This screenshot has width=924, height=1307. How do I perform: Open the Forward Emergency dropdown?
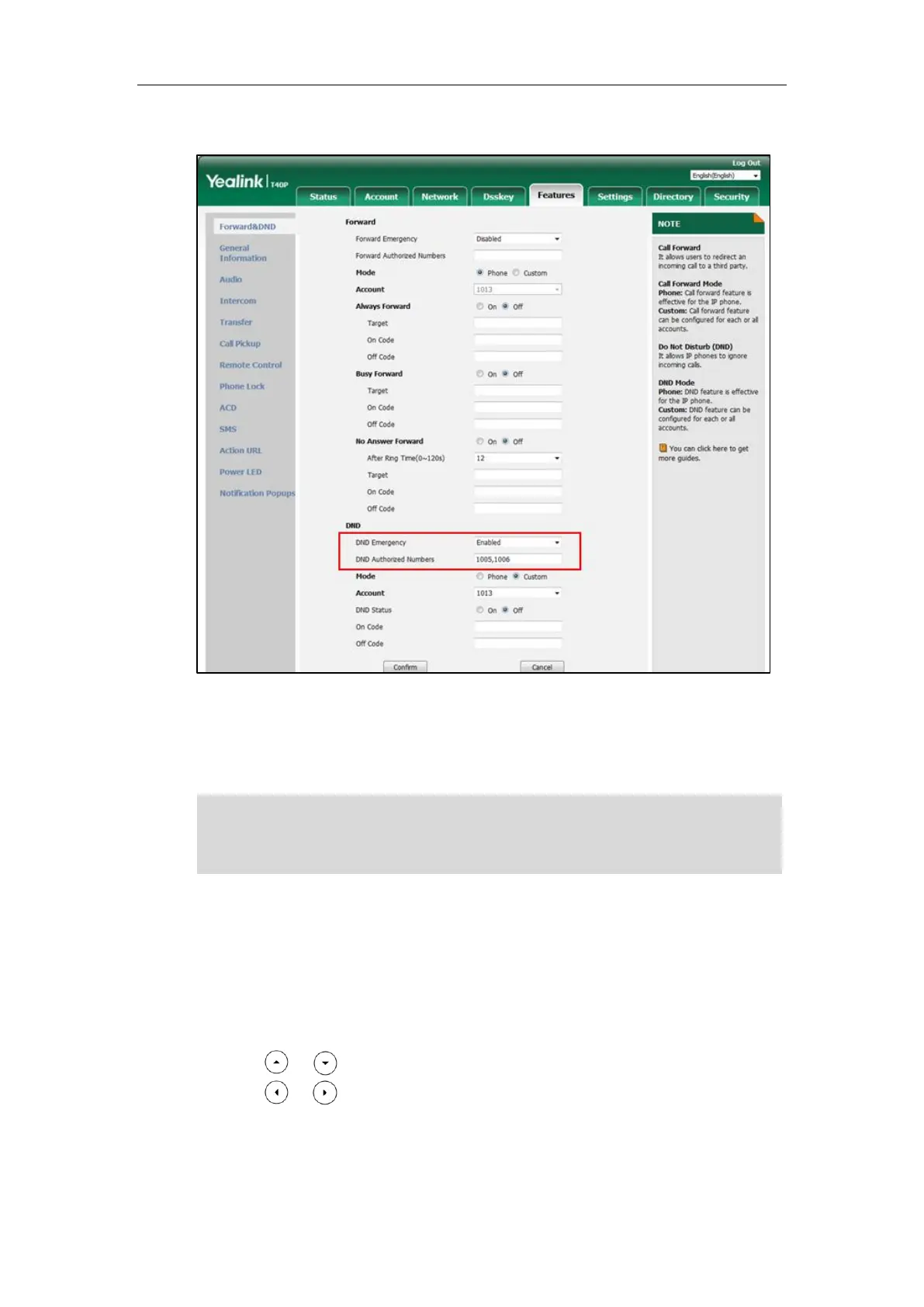(x=517, y=239)
